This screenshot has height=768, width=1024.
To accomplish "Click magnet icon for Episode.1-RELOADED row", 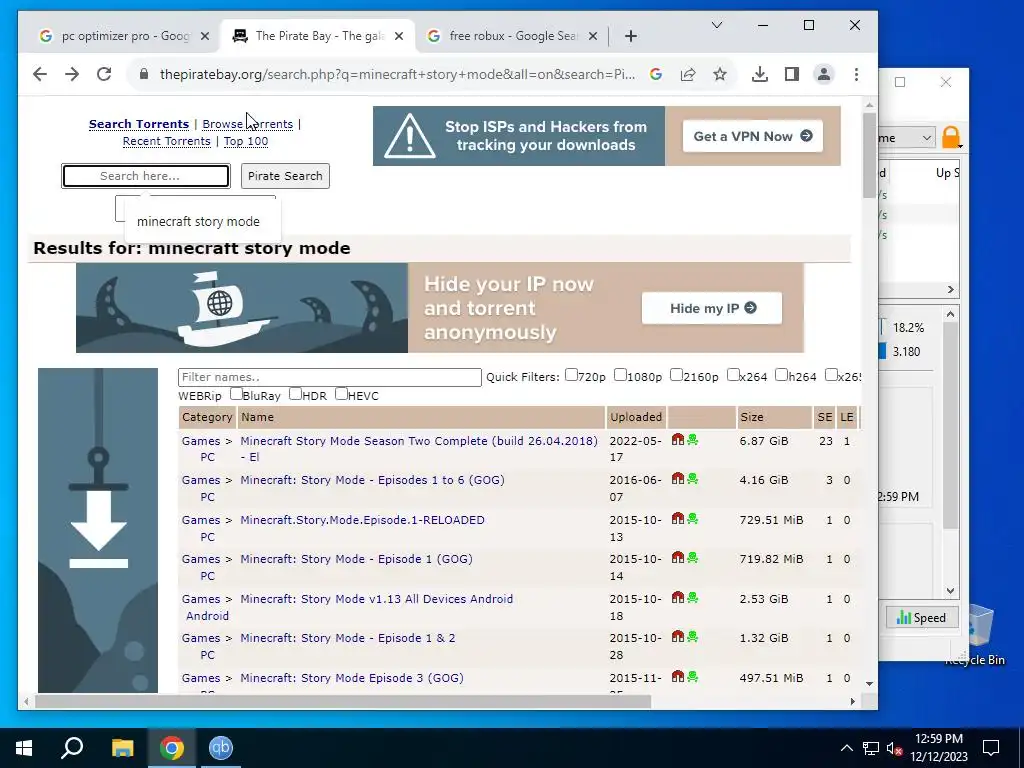I will (x=678, y=519).
